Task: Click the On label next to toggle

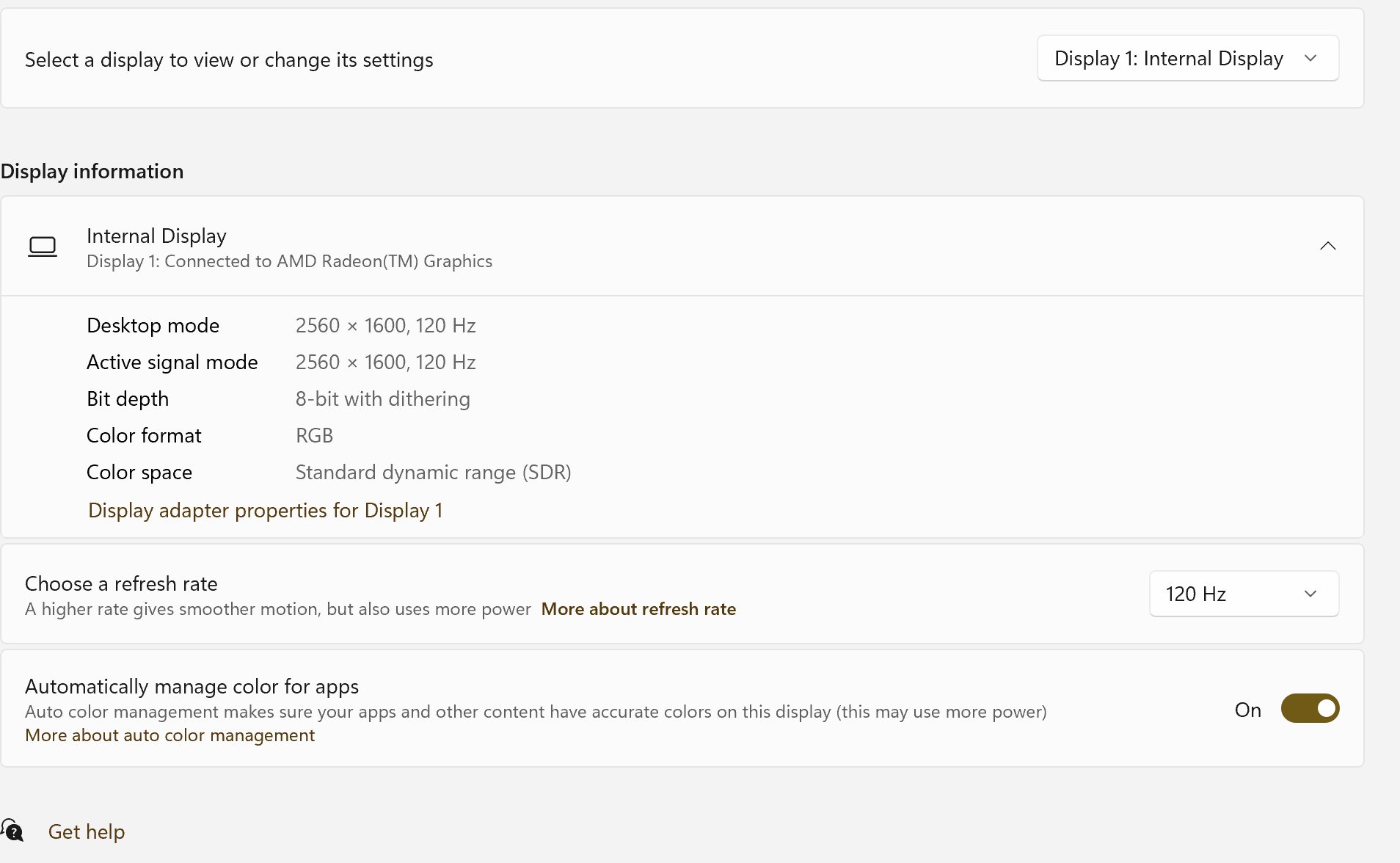Action: point(1247,710)
